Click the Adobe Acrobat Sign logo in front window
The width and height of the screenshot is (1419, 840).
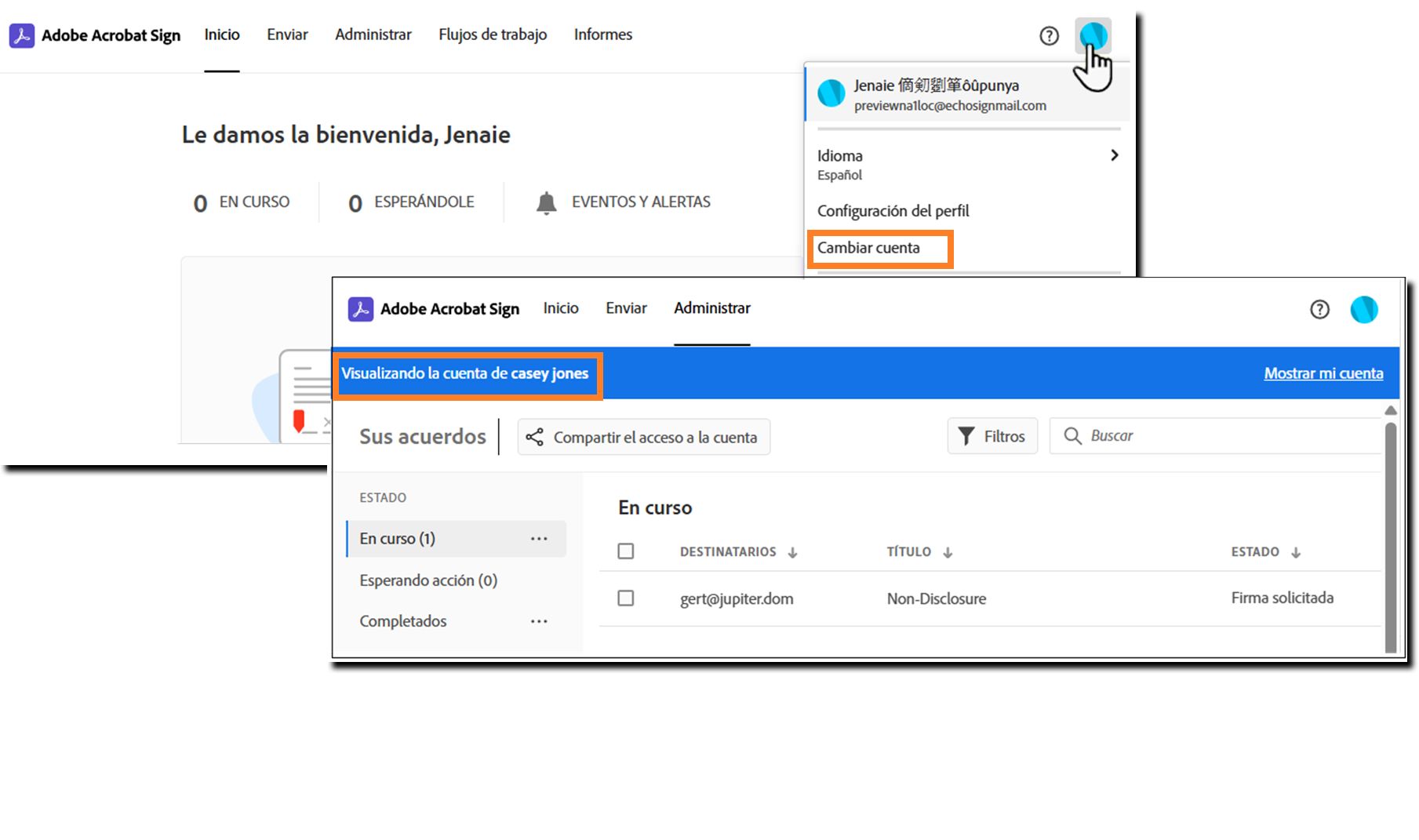(361, 309)
